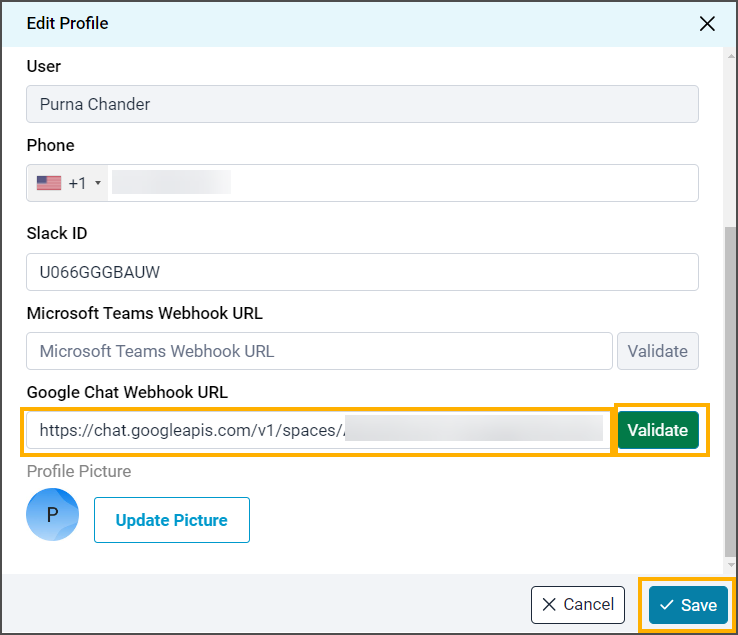Click the round profile avatar with letter P
738x635 pixels.
[x=52, y=515]
